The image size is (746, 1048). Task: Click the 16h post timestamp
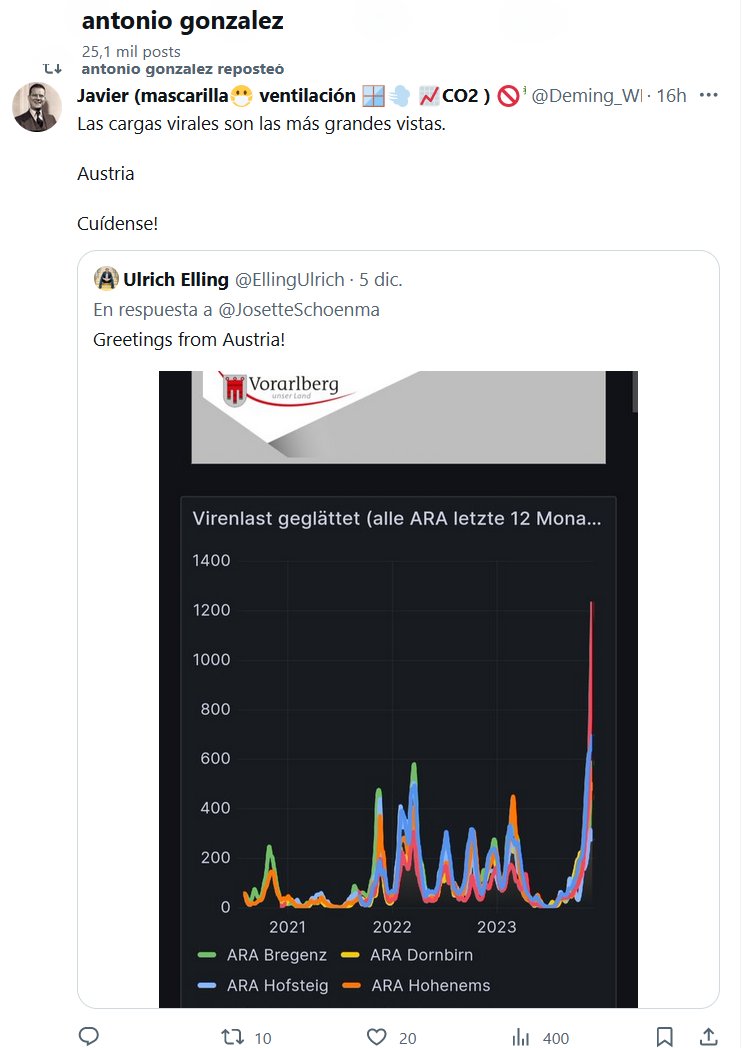671,96
